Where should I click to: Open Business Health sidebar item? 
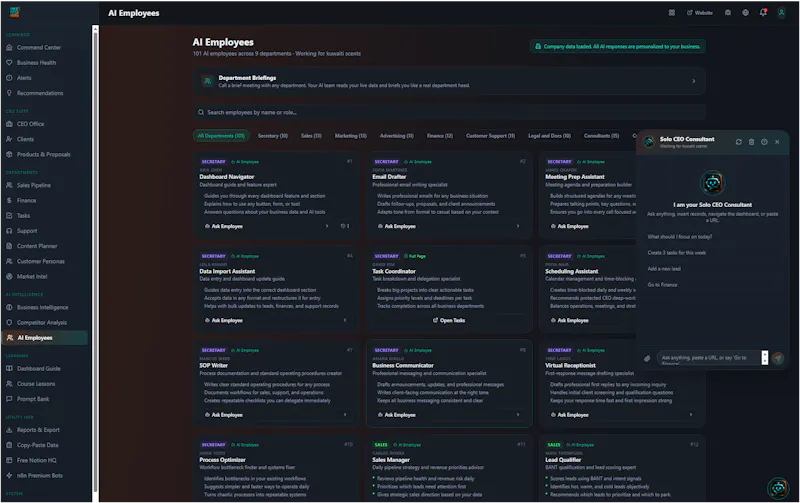[37, 63]
